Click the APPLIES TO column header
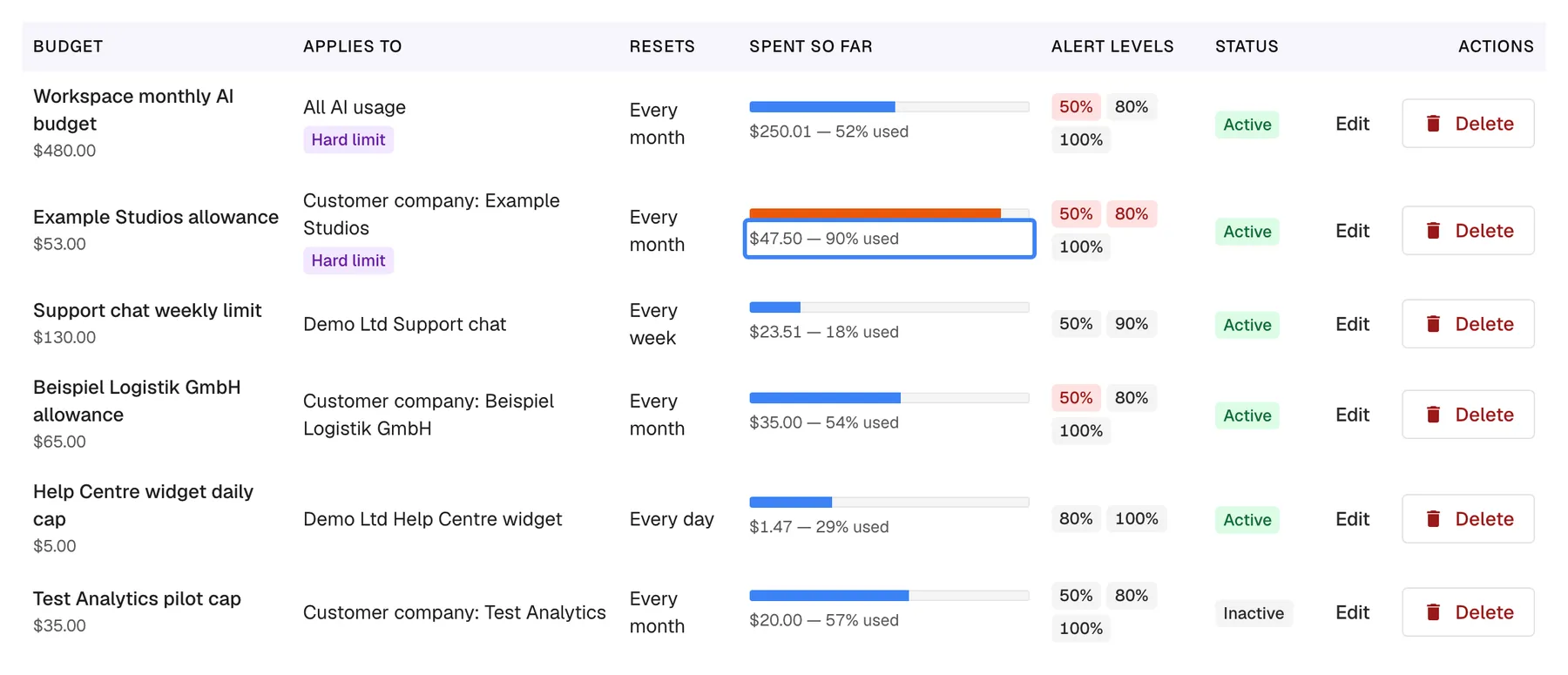 pyautogui.click(x=352, y=46)
